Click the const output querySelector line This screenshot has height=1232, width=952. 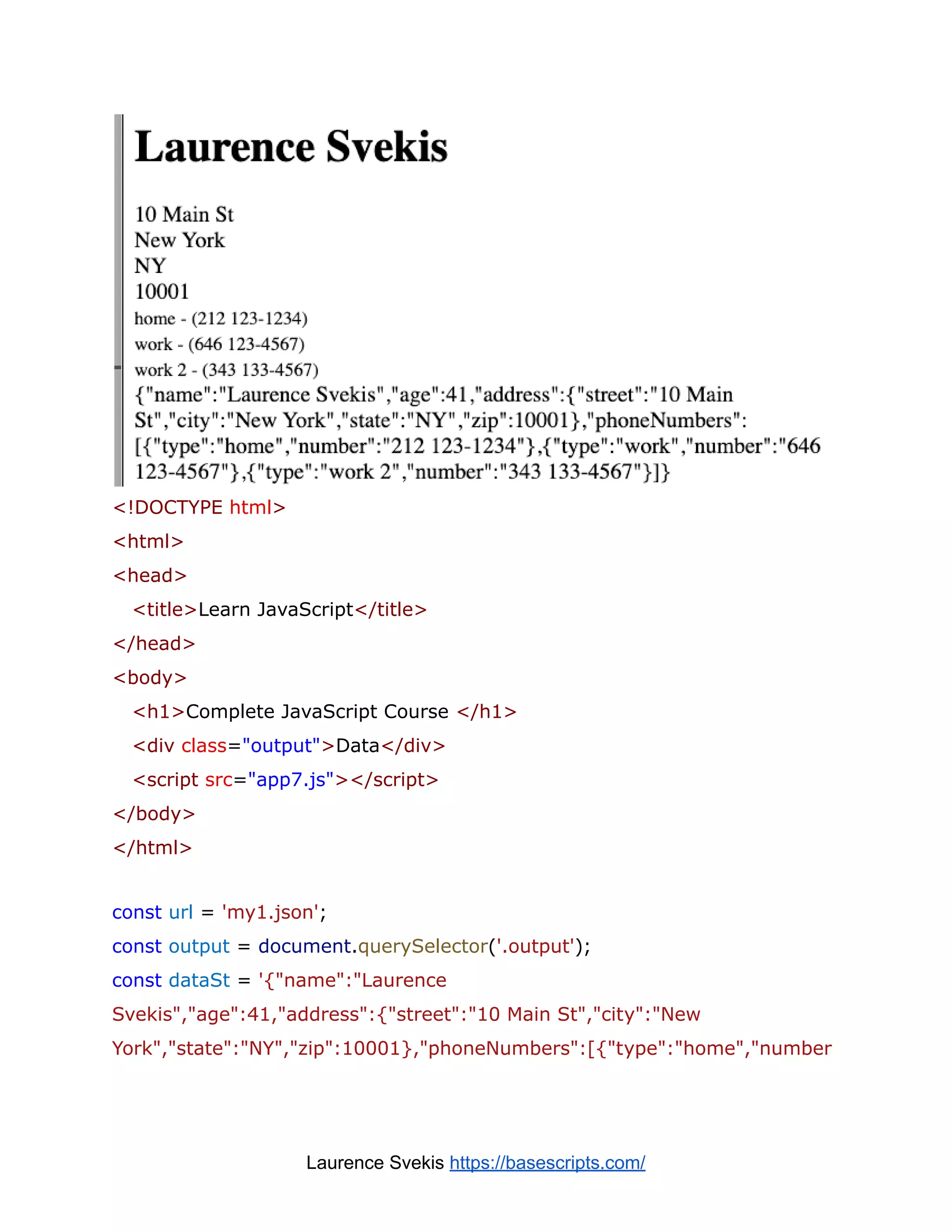[x=351, y=946]
